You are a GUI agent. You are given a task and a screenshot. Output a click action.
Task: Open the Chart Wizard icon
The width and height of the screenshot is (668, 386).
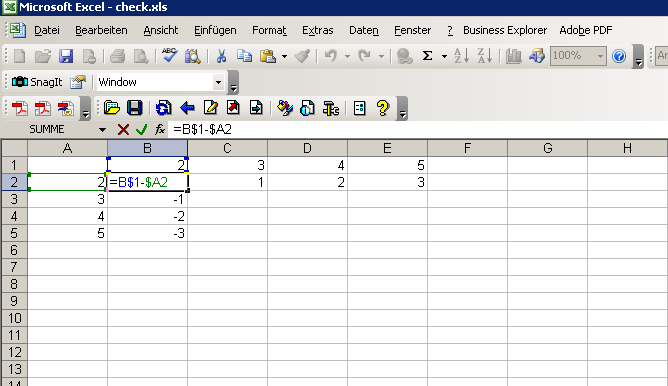point(513,56)
